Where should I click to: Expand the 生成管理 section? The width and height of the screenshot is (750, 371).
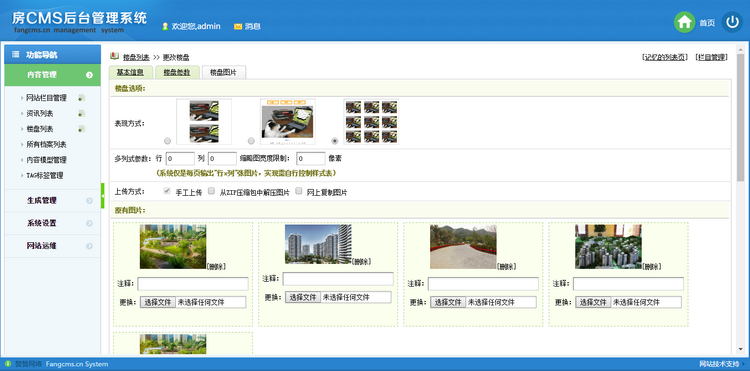pyautogui.click(x=53, y=201)
